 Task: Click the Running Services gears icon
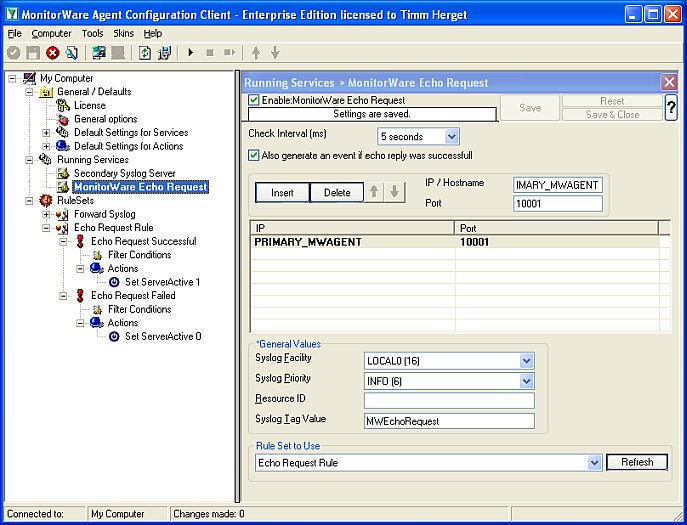(46, 160)
